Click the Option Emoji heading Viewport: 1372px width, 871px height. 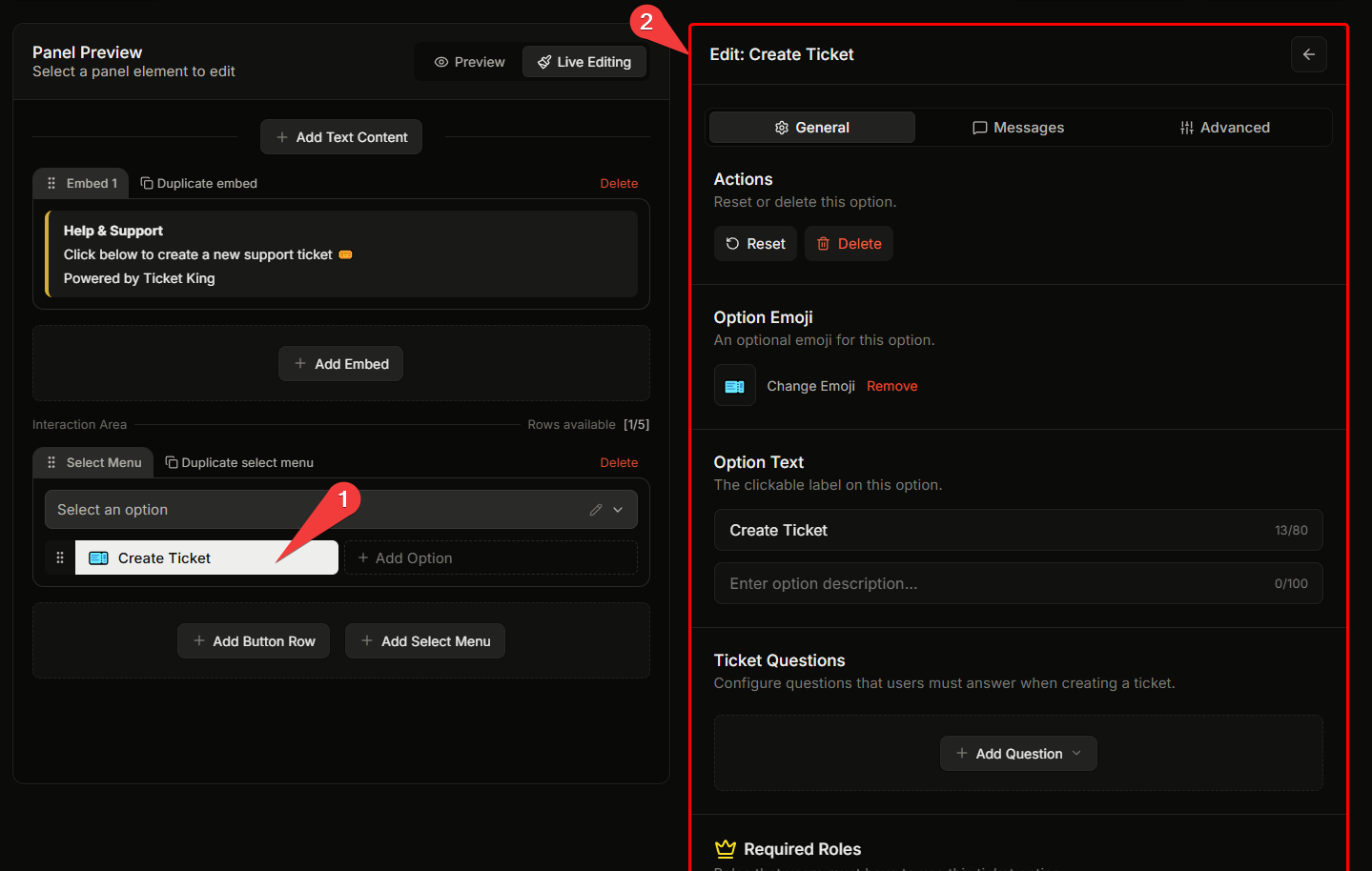[x=763, y=317]
